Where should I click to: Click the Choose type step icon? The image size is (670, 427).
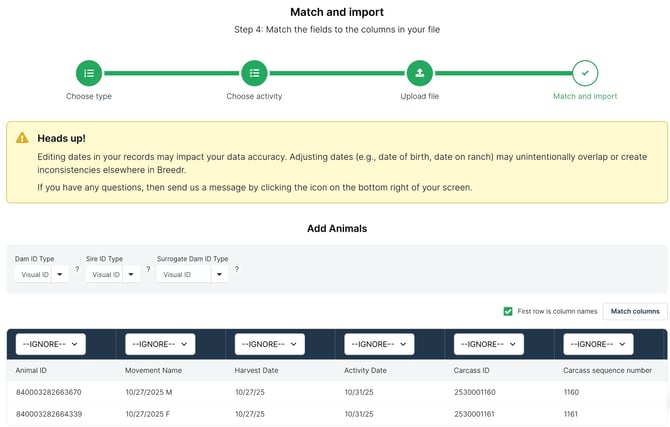[x=89, y=73]
